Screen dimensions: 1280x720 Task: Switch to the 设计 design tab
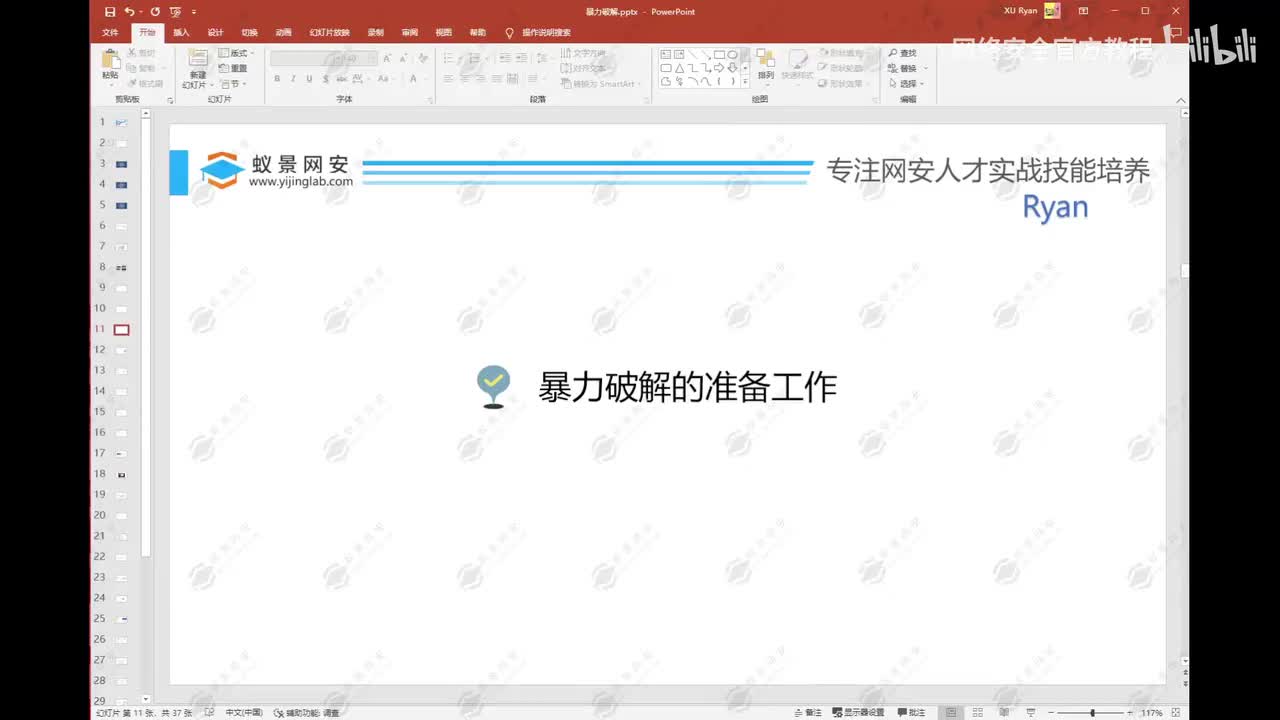point(215,32)
